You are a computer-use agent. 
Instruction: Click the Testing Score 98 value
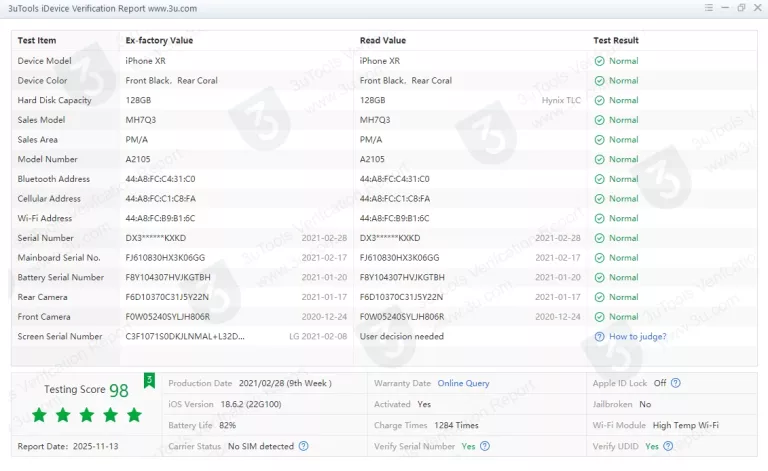pos(119,391)
